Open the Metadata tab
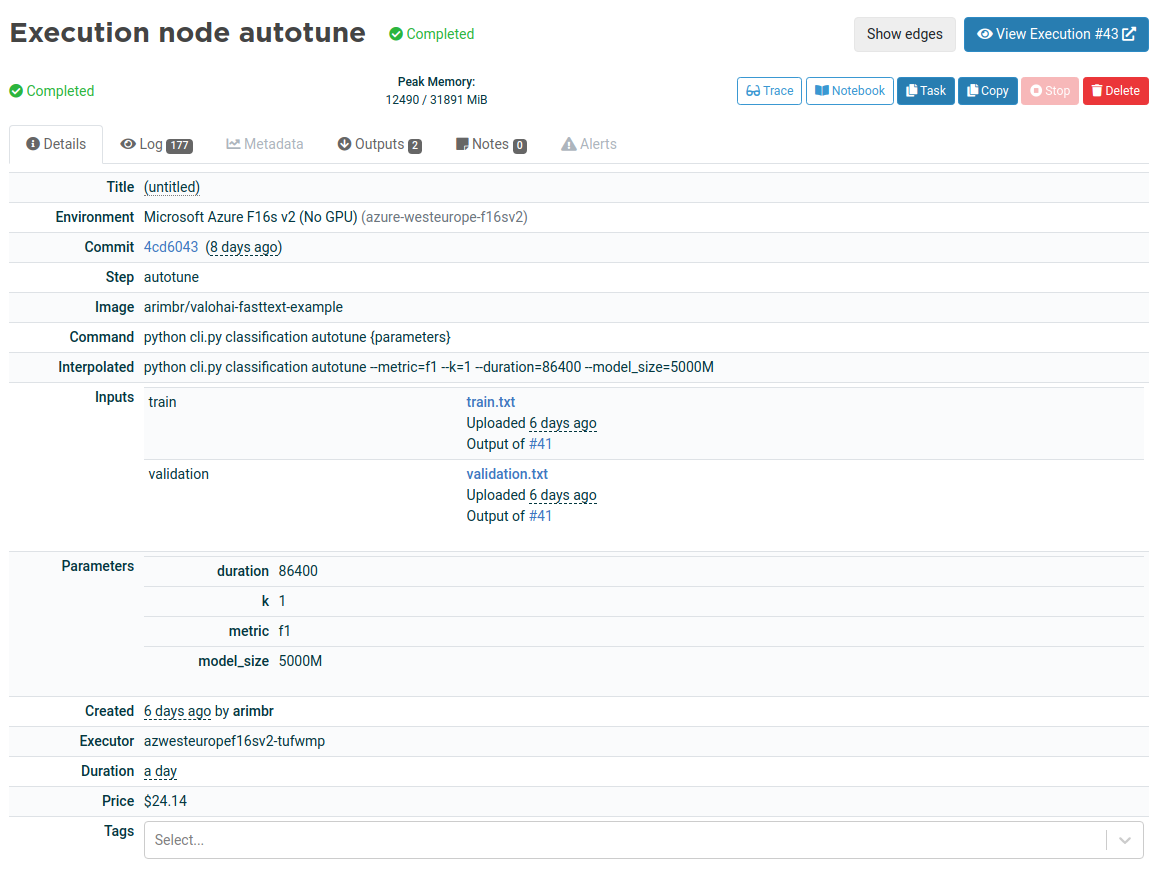The width and height of the screenshot is (1162, 872). pos(265,144)
